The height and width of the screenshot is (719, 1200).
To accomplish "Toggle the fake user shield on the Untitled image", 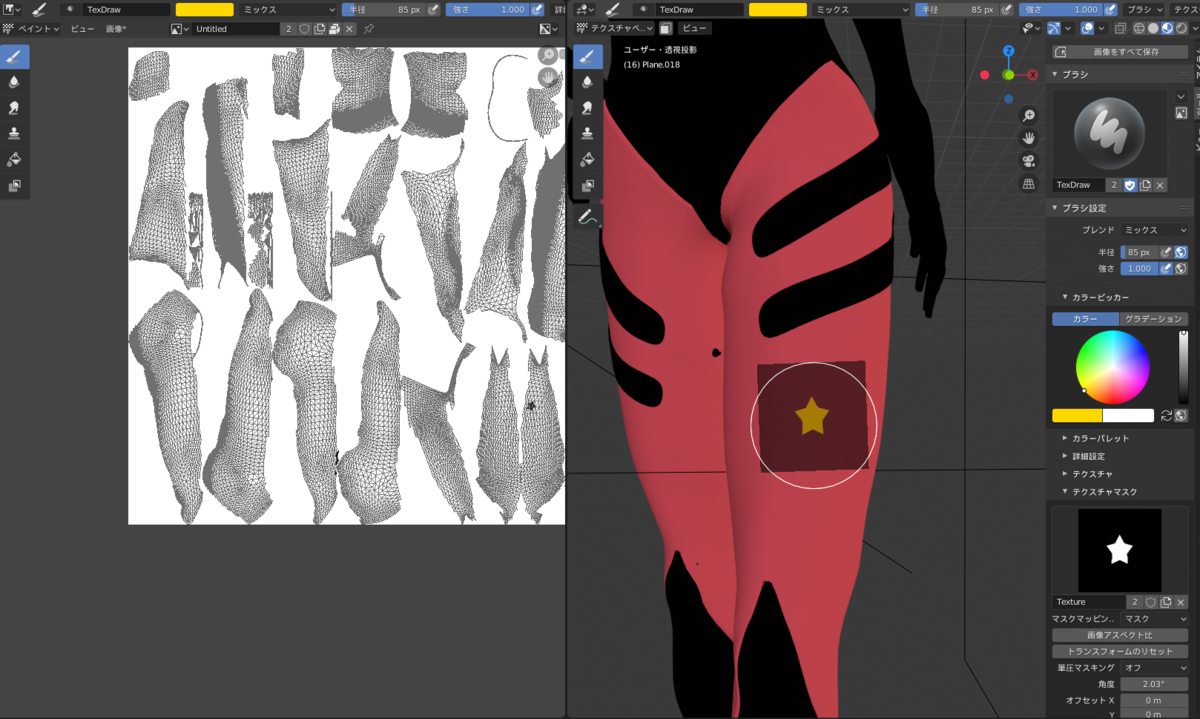I will 303,28.
